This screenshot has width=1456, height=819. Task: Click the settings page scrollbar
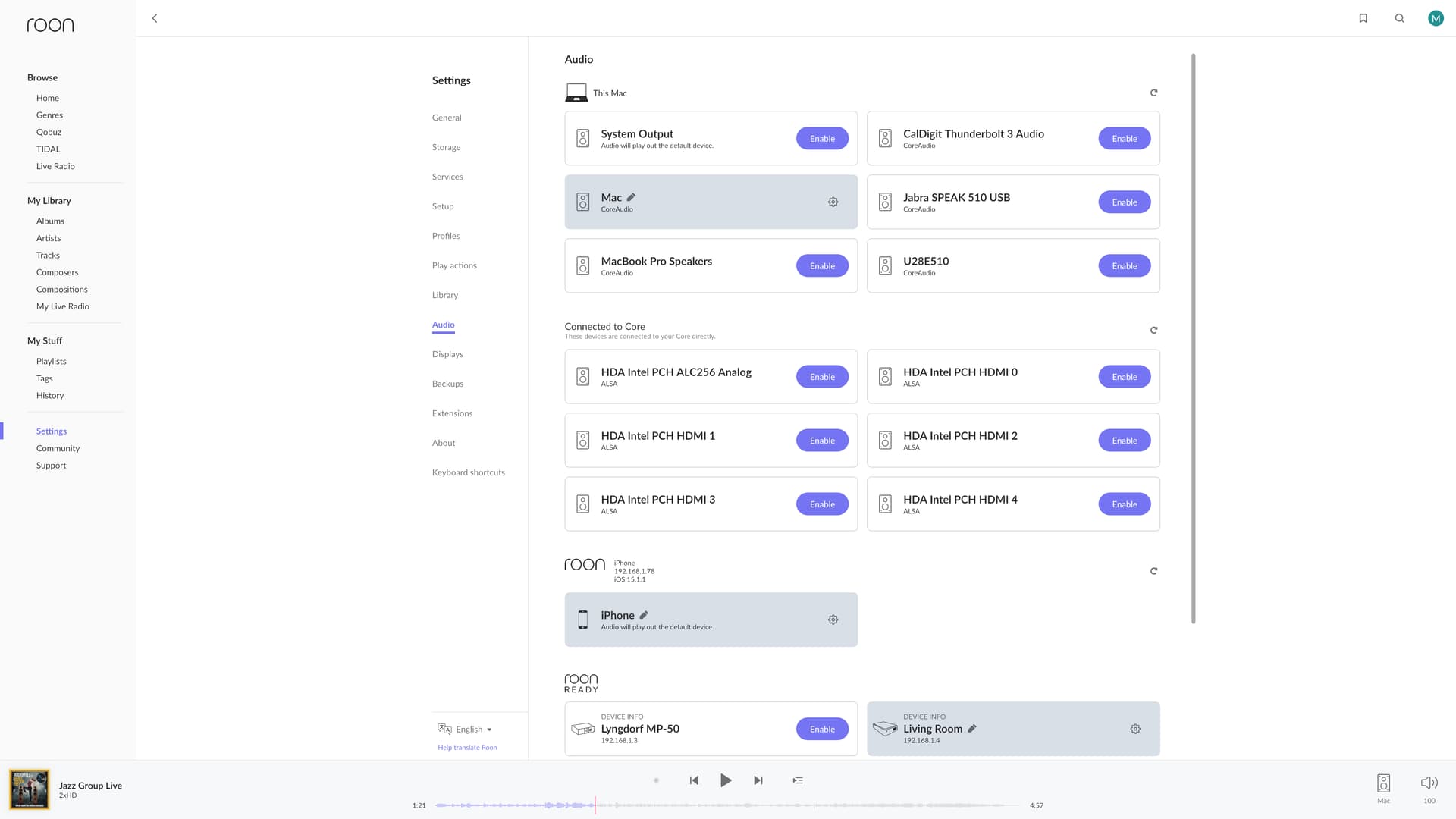tap(1193, 338)
